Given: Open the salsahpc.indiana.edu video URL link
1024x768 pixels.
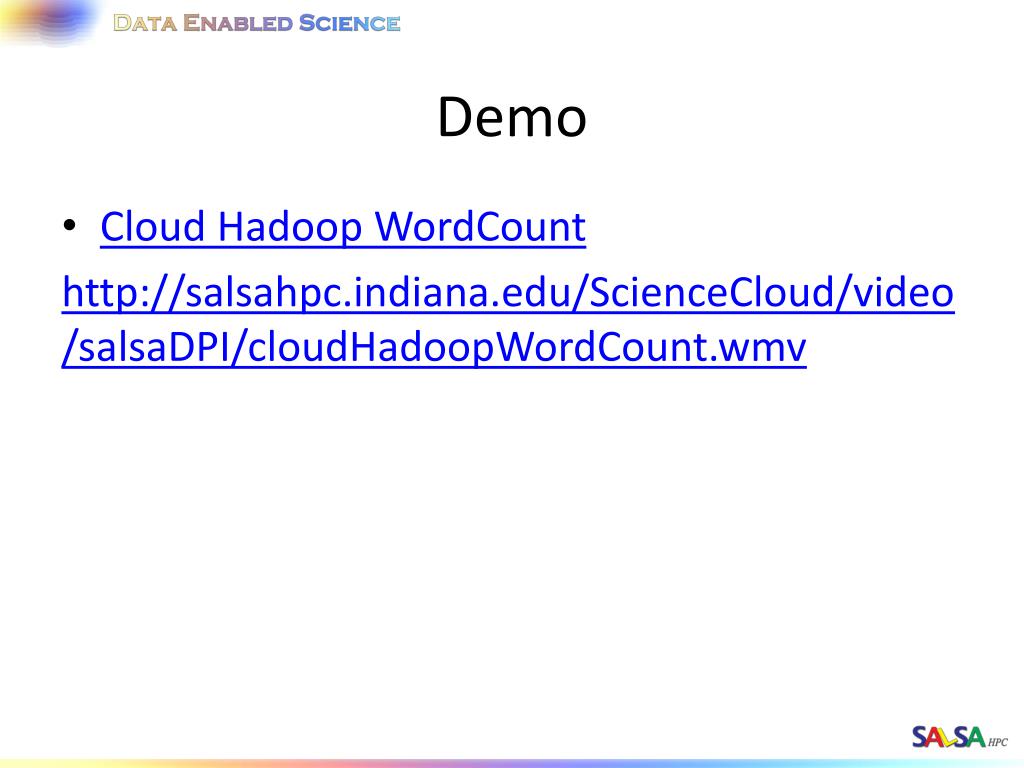Looking at the screenshot, I should click(x=508, y=319).
